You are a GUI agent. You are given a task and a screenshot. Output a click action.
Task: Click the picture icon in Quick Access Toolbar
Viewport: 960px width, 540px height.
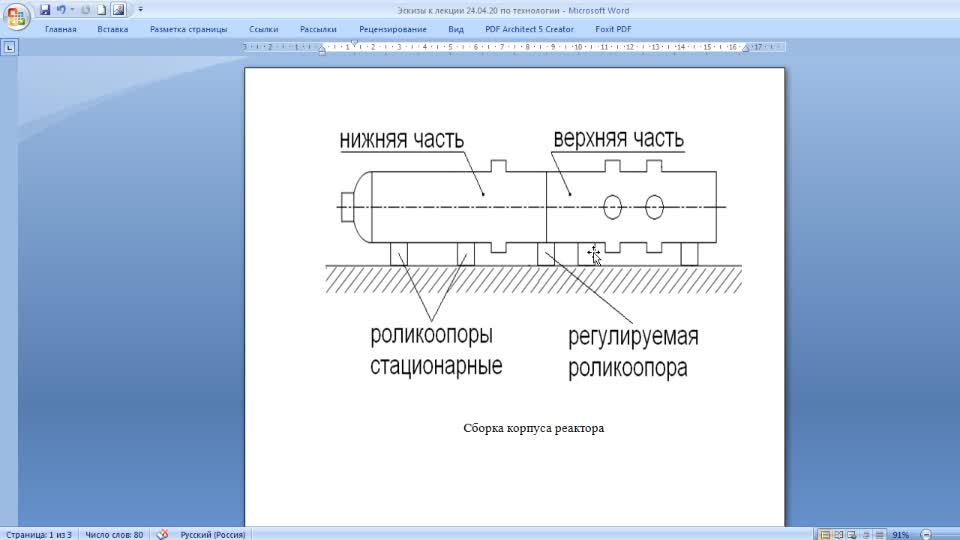[x=119, y=10]
